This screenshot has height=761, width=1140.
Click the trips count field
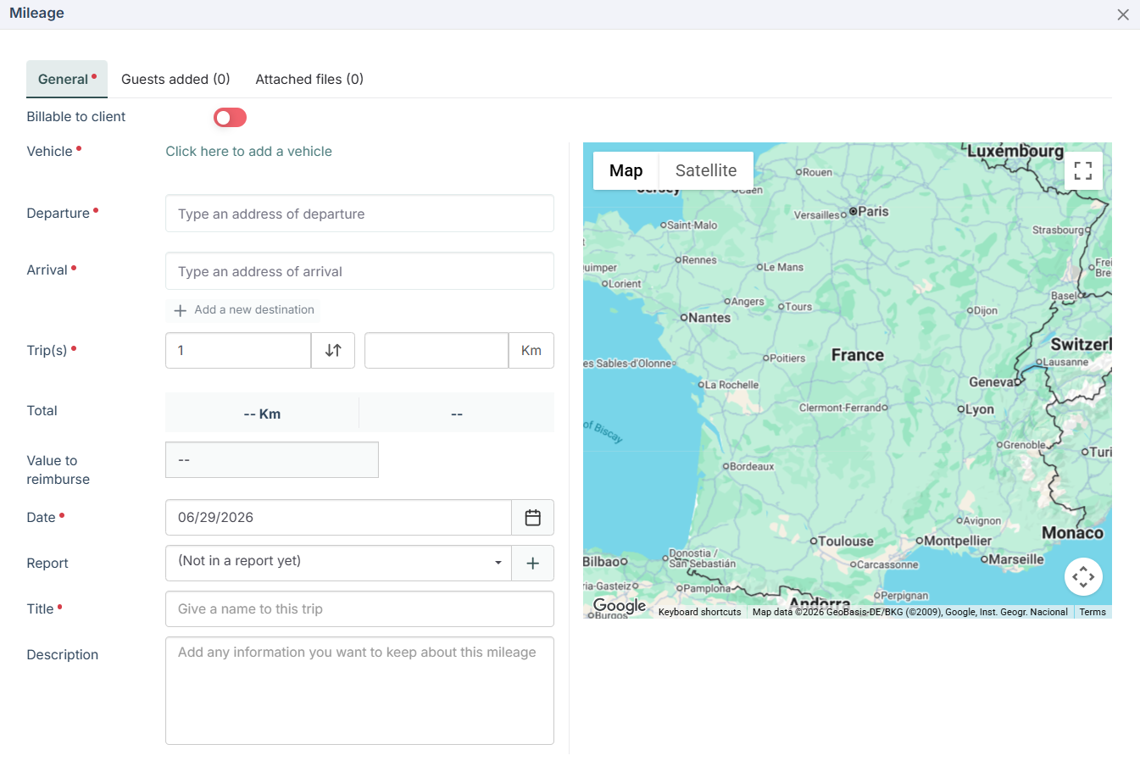point(238,350)
